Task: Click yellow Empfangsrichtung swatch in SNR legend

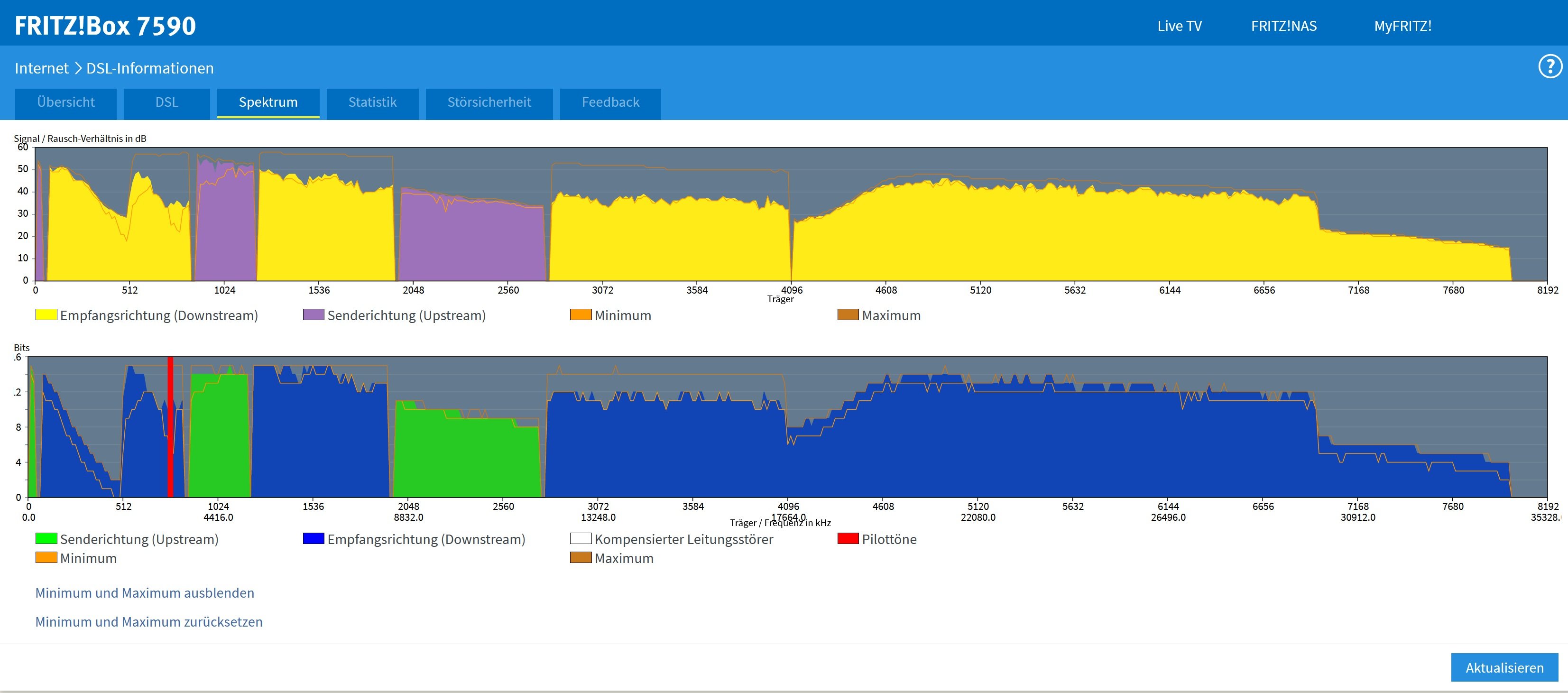Action: click(x=46, y=315)
